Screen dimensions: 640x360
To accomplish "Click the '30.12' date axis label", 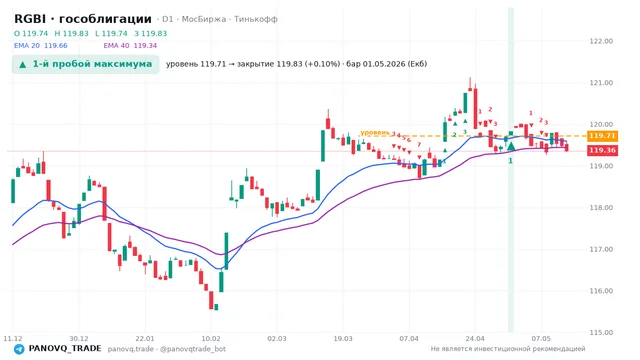I will click(79, 339).
